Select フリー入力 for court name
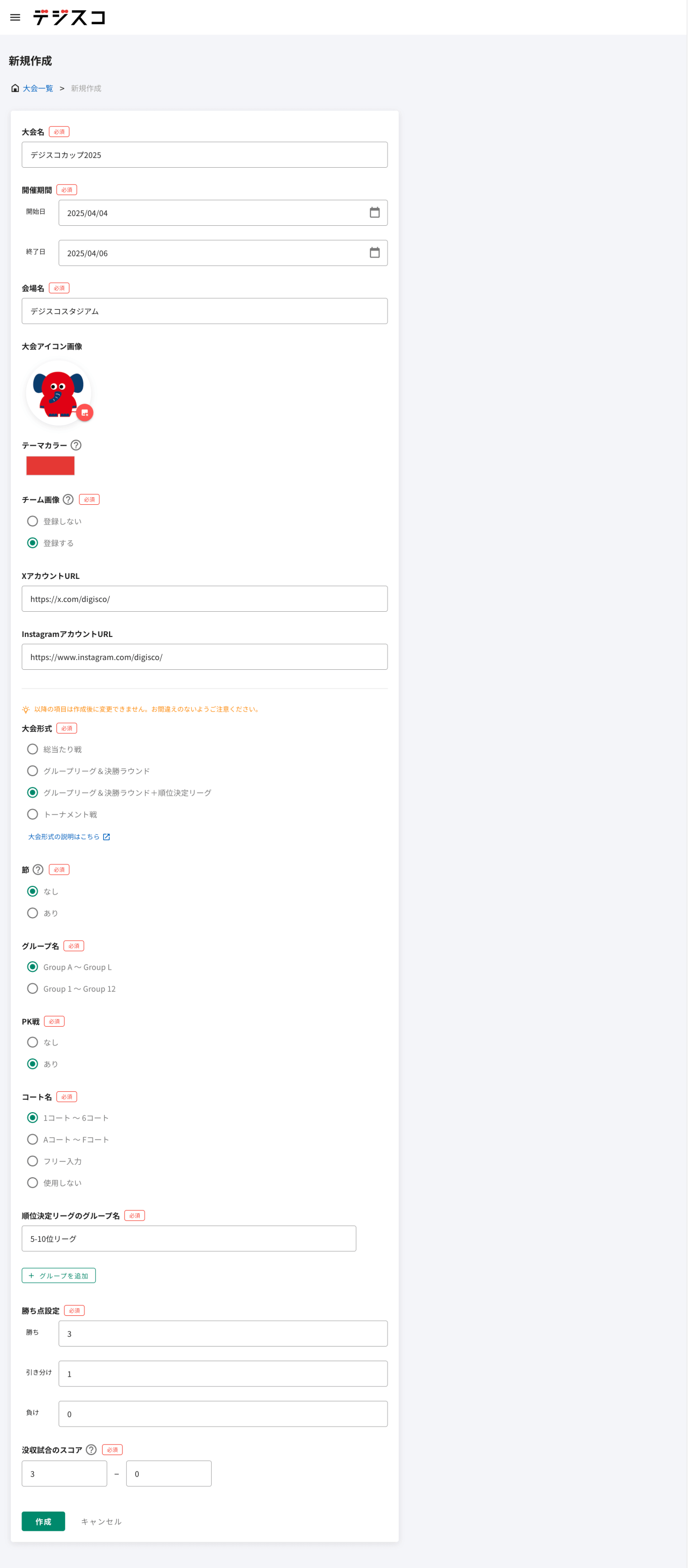The image size is (688, 1568). click(x=33, y=1161)
